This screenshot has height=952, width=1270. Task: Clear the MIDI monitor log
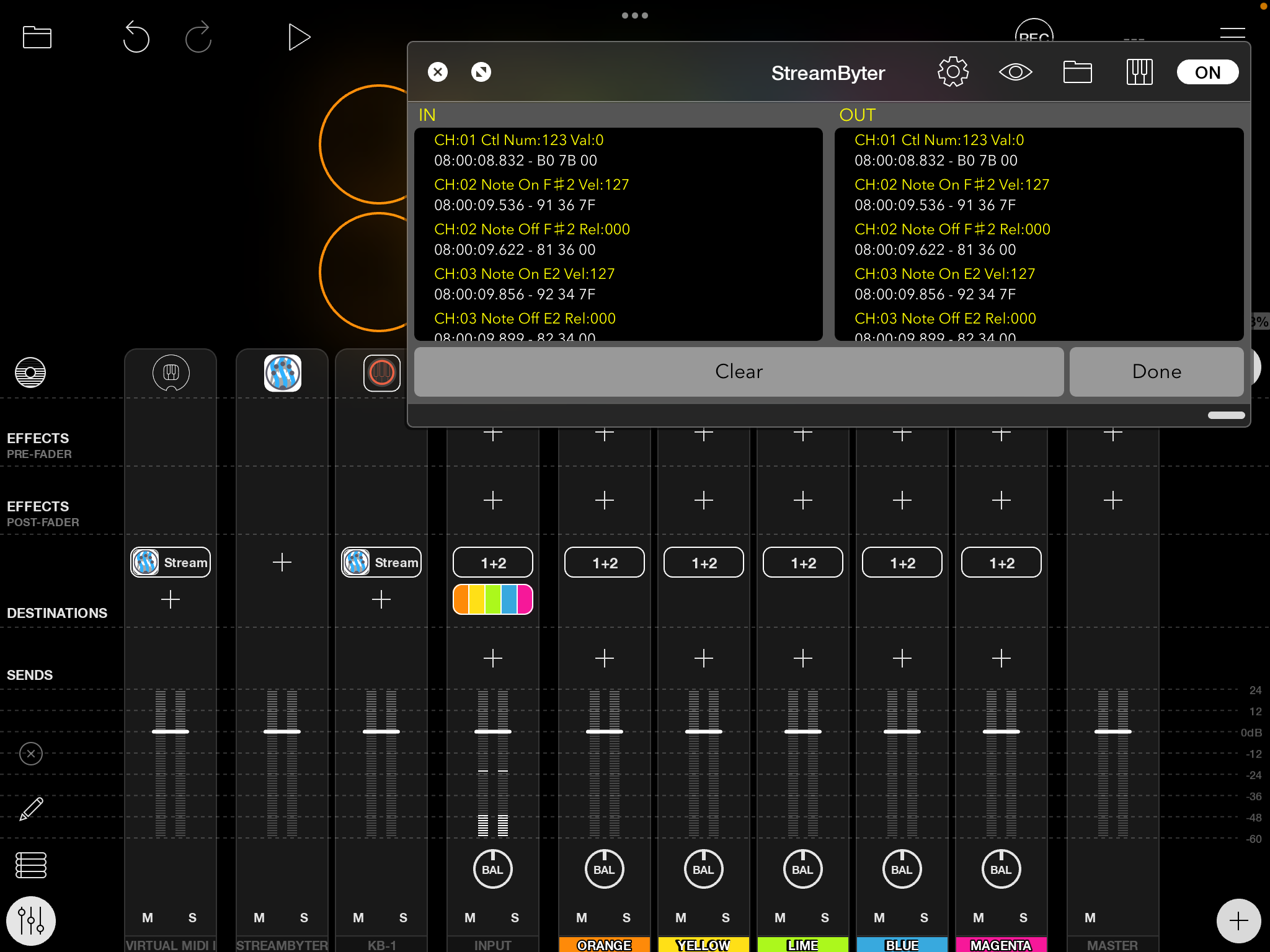(x=739, y=371)
